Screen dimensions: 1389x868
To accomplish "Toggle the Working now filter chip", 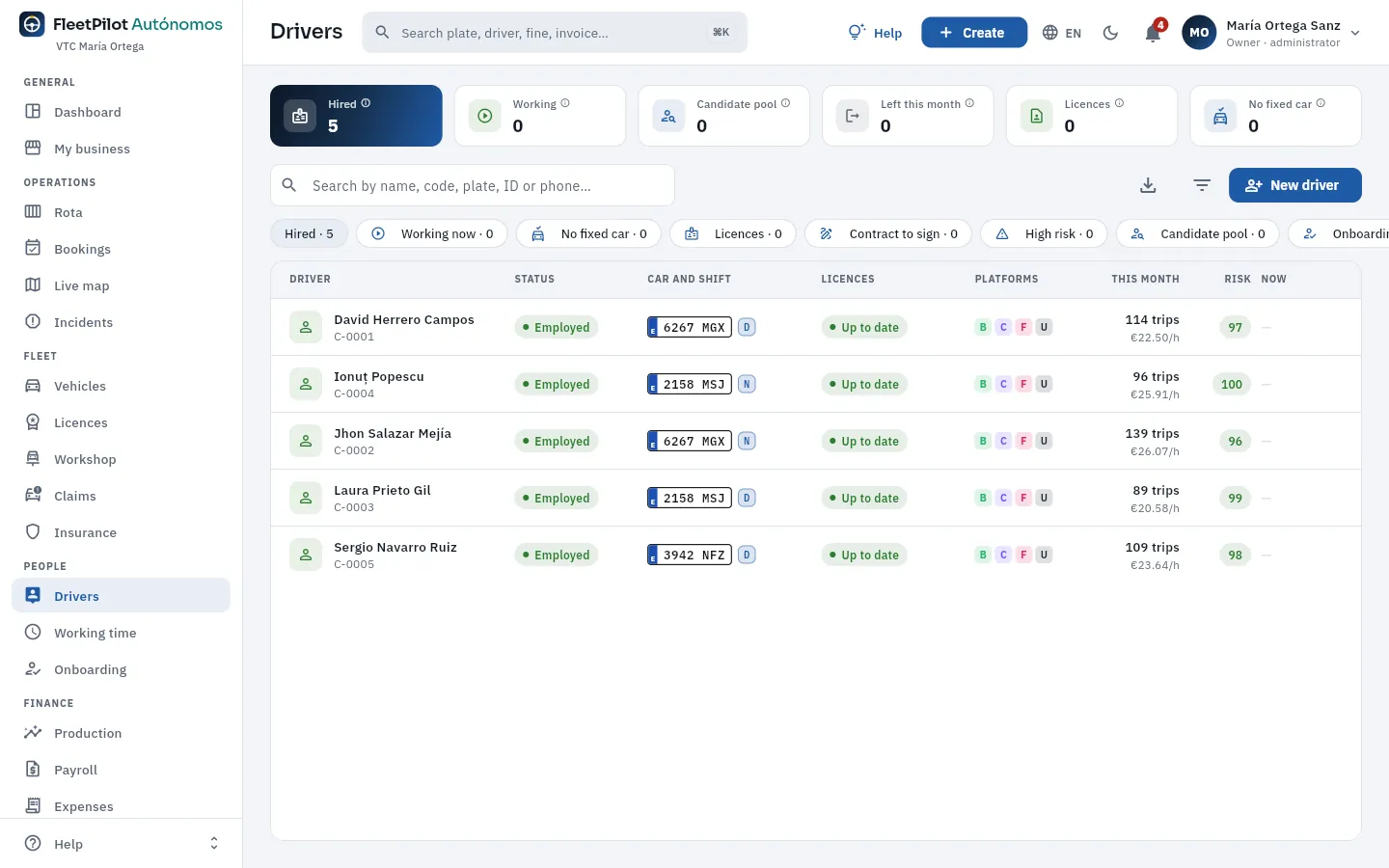I will click(x=432, y=233).
